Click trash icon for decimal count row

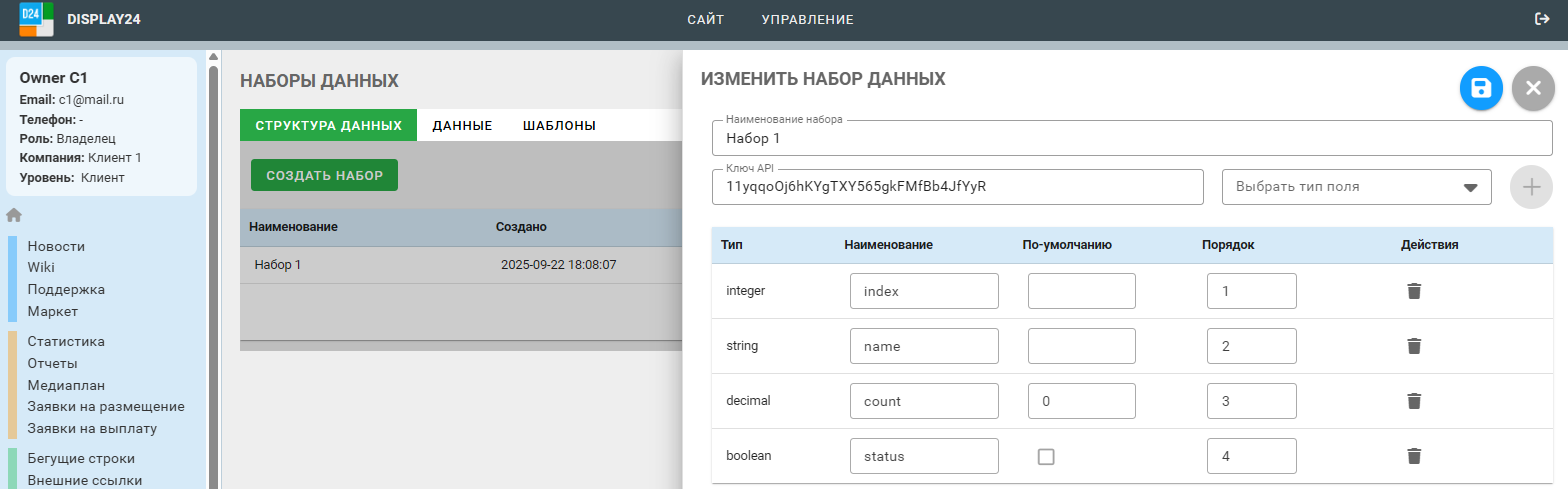click(1414, 401)
